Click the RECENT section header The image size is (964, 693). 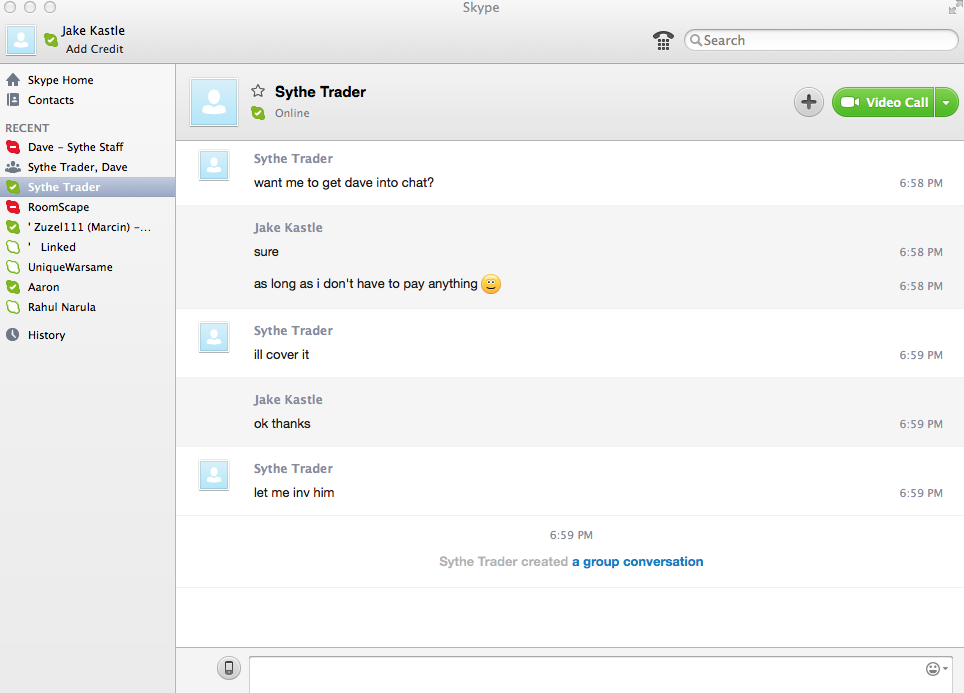point(27,128)
